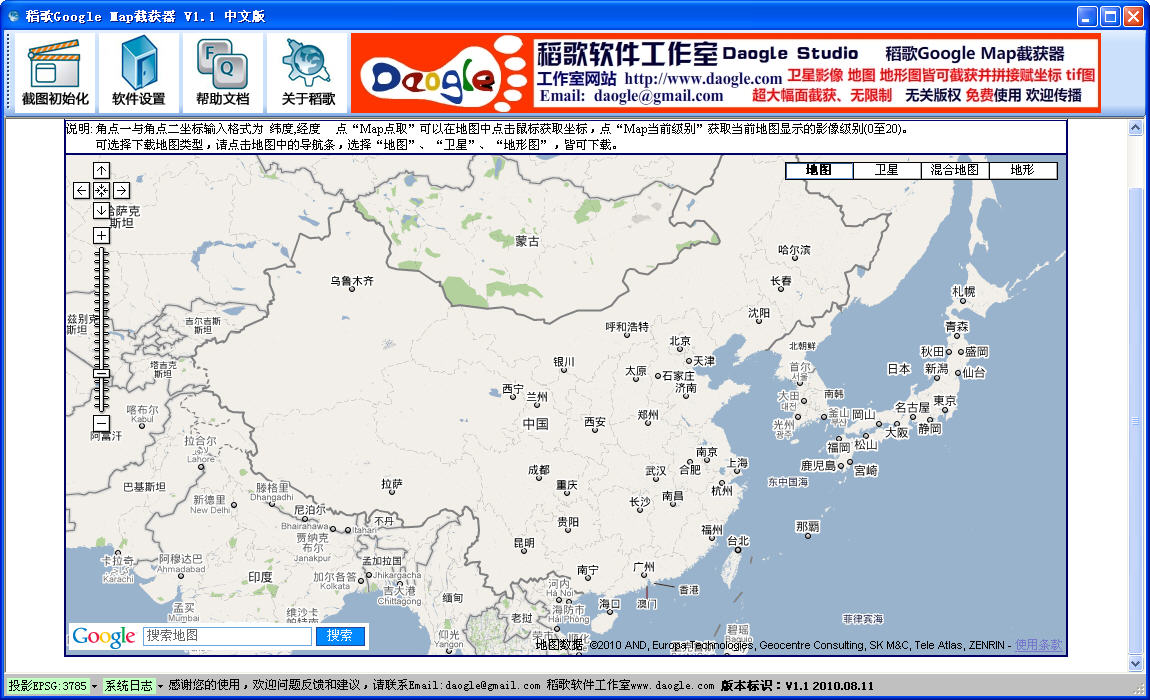Pan the map down with arrow
1150x700 pixels.
pos(101,211)
